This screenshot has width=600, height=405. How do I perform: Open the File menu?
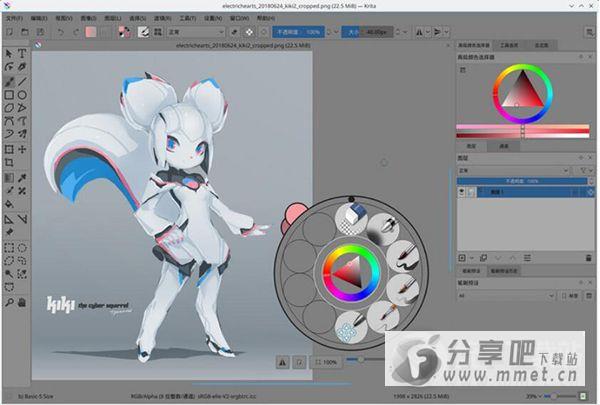point(15,18)
